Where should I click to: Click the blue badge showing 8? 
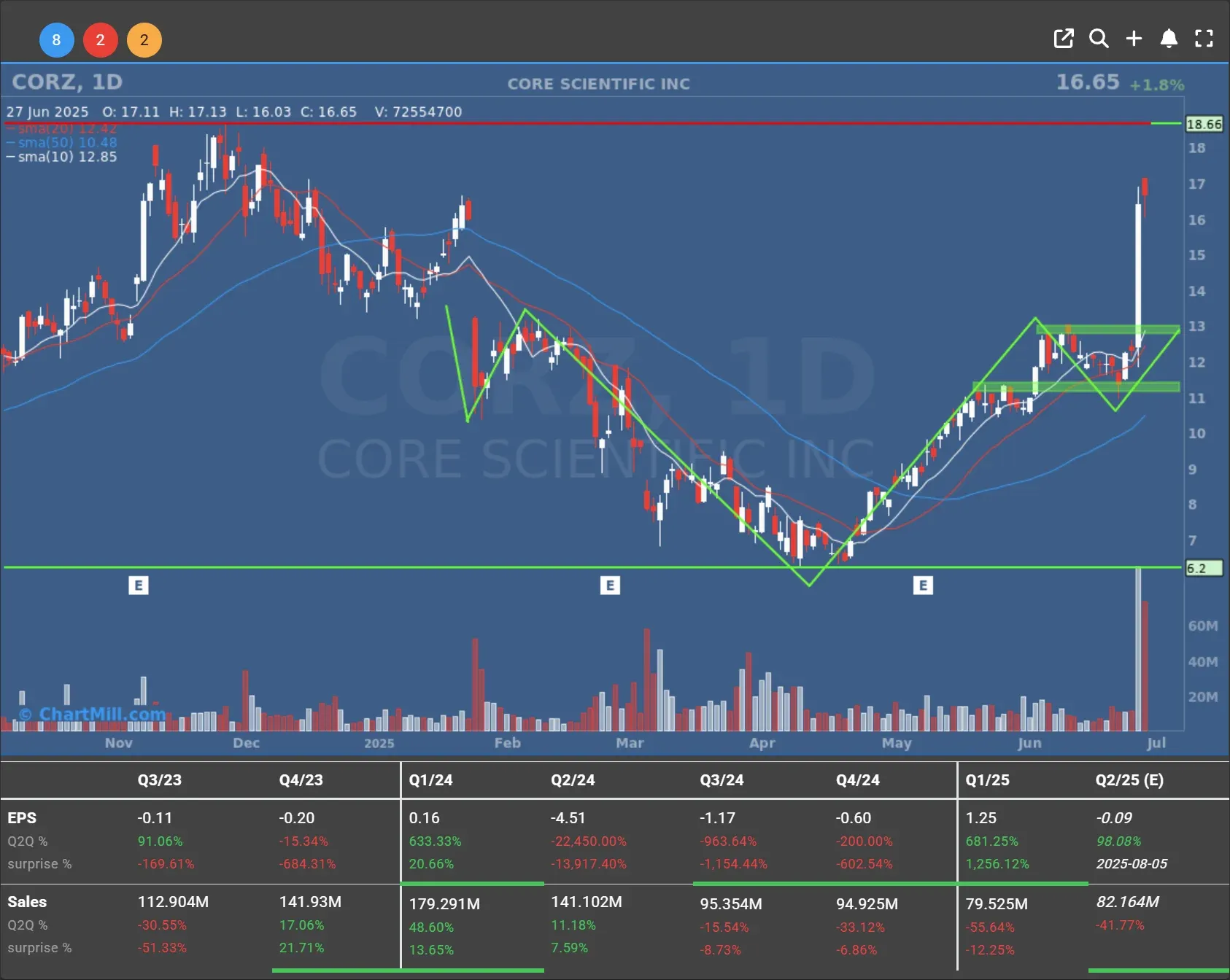(x=56, y=39)
